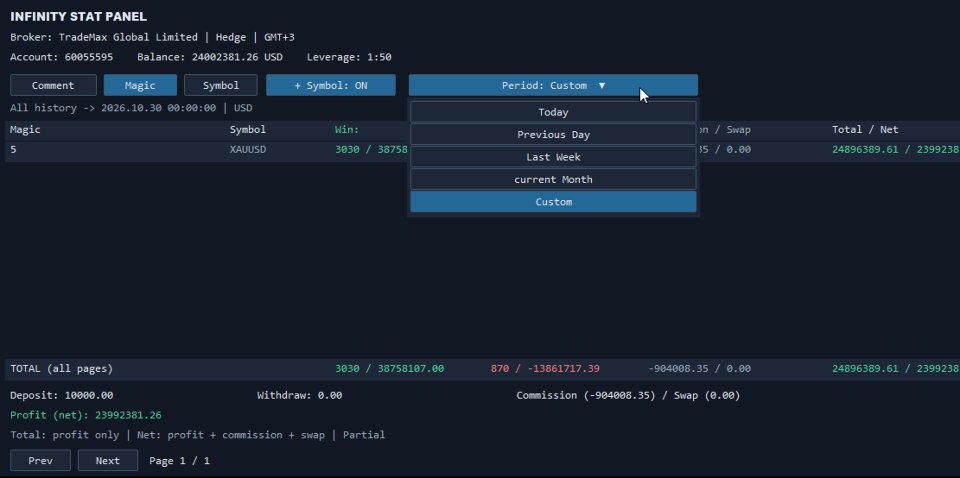960x478 pixels.
Task: Toggle the + Symbol: ON button
Action: 331,85
